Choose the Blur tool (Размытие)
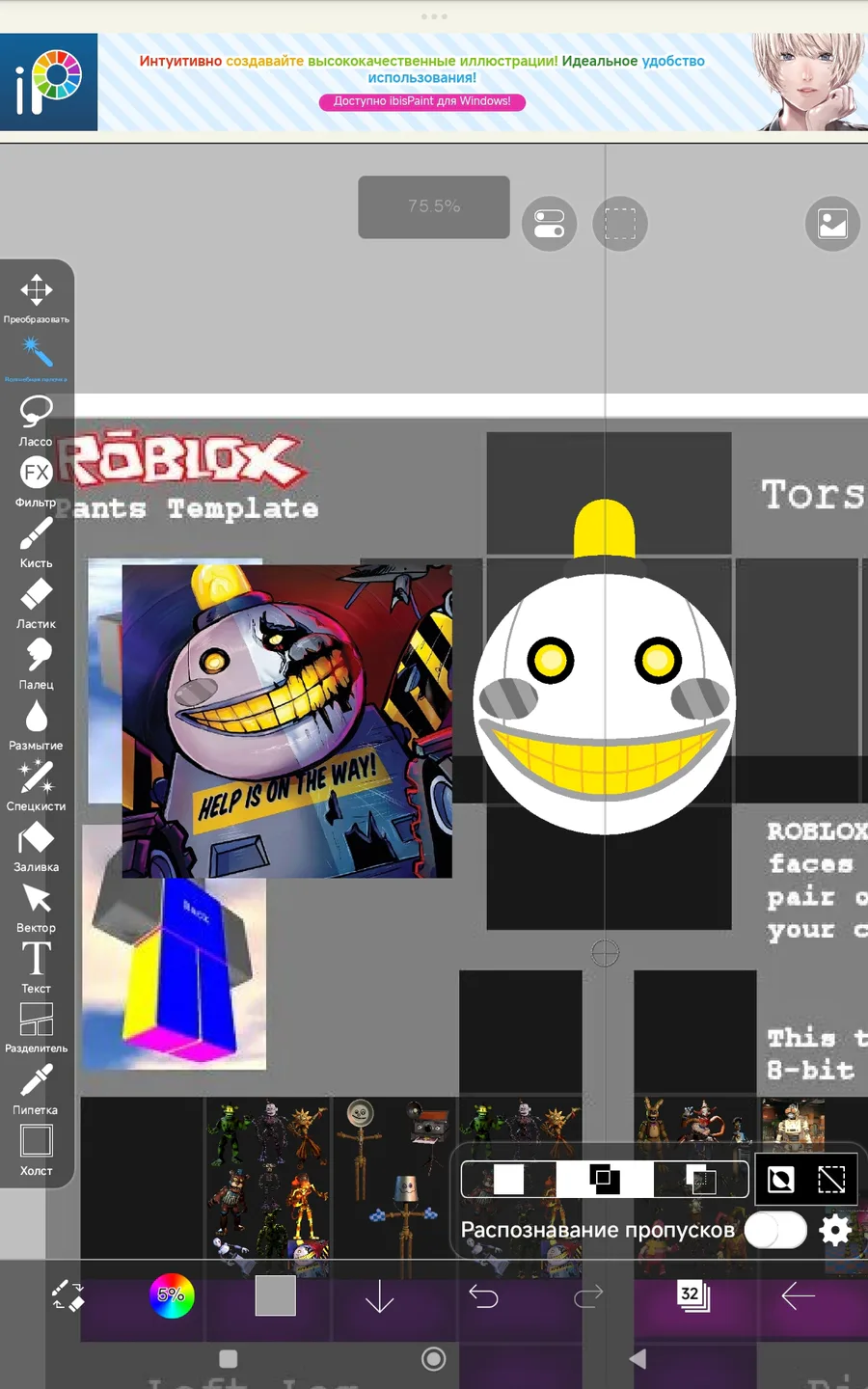This screenshot has width=868, height=1389. pyautogui.click(x=37, y=723)
